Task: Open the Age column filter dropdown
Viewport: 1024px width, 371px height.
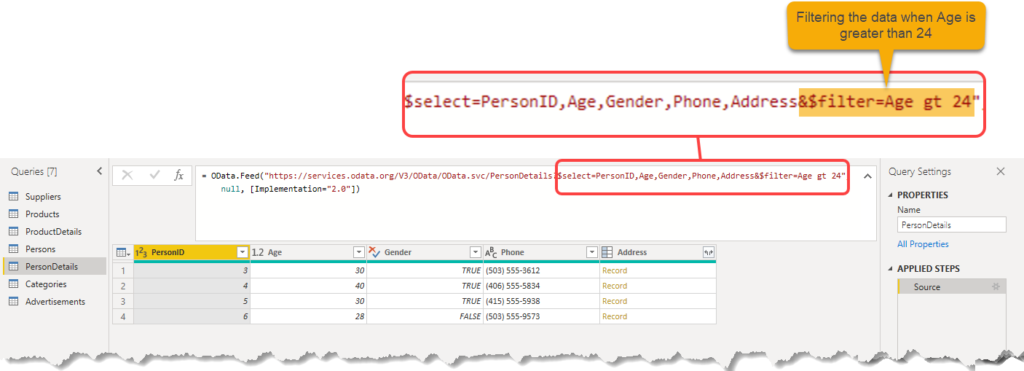Action: click(359, 252)
